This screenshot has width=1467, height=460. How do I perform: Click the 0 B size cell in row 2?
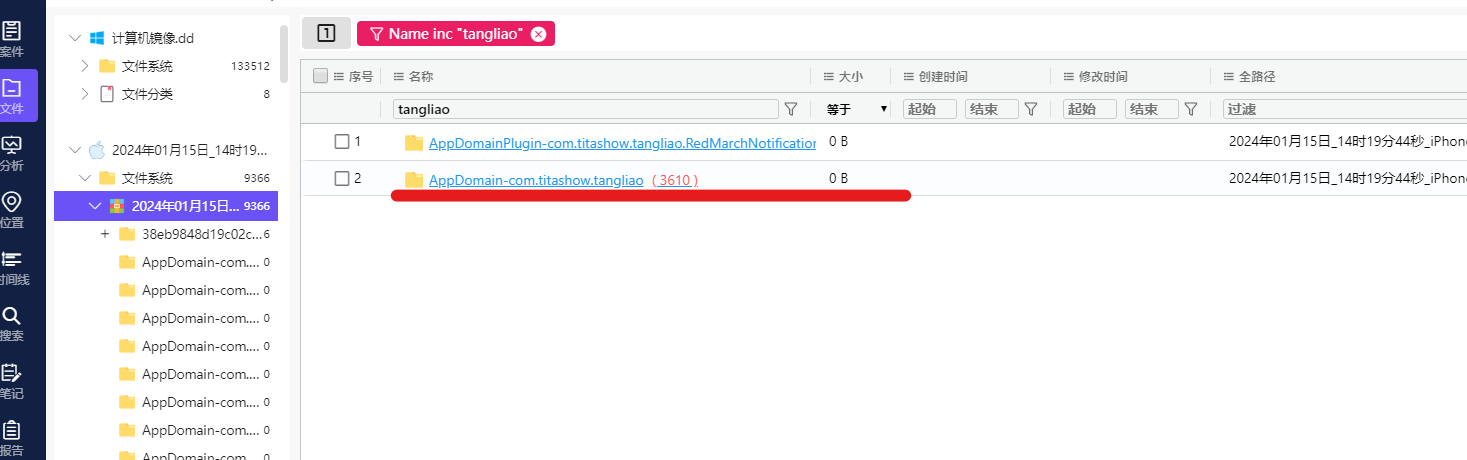(839, 178)
